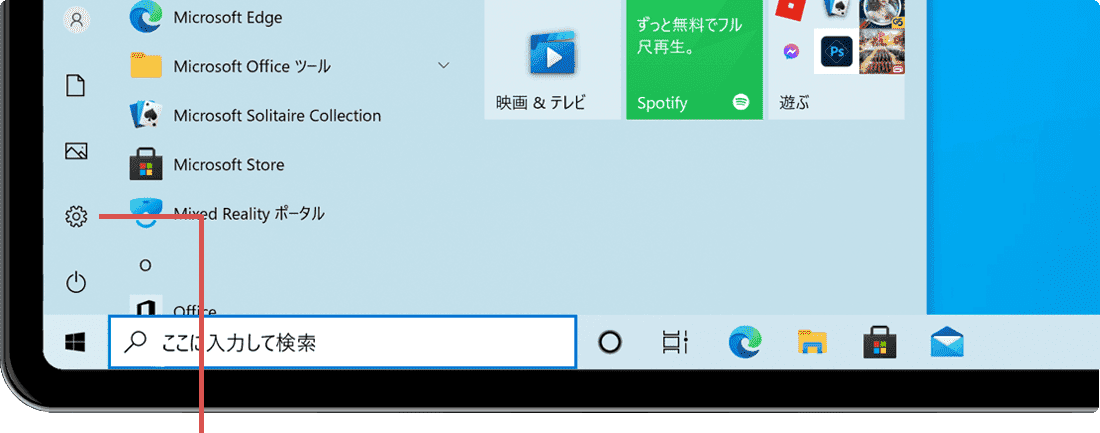Open the Documents icon in Start sidebar

76,86
